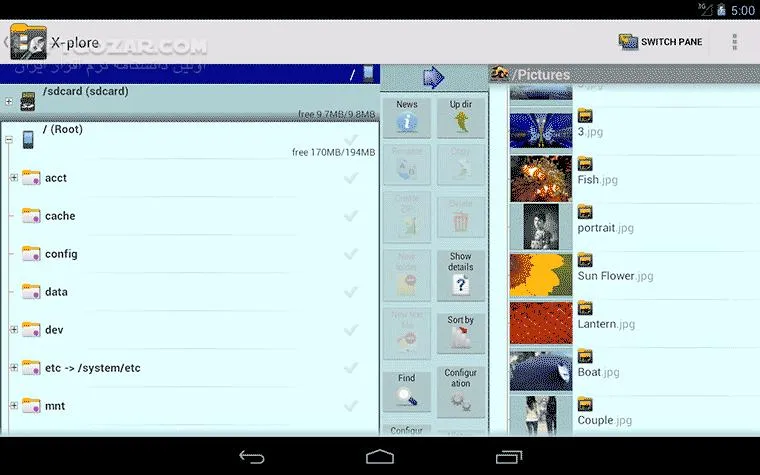This screenshot has height=475, width=760.
Task: Click the Root device phone icon
Action: coord(28,140)
